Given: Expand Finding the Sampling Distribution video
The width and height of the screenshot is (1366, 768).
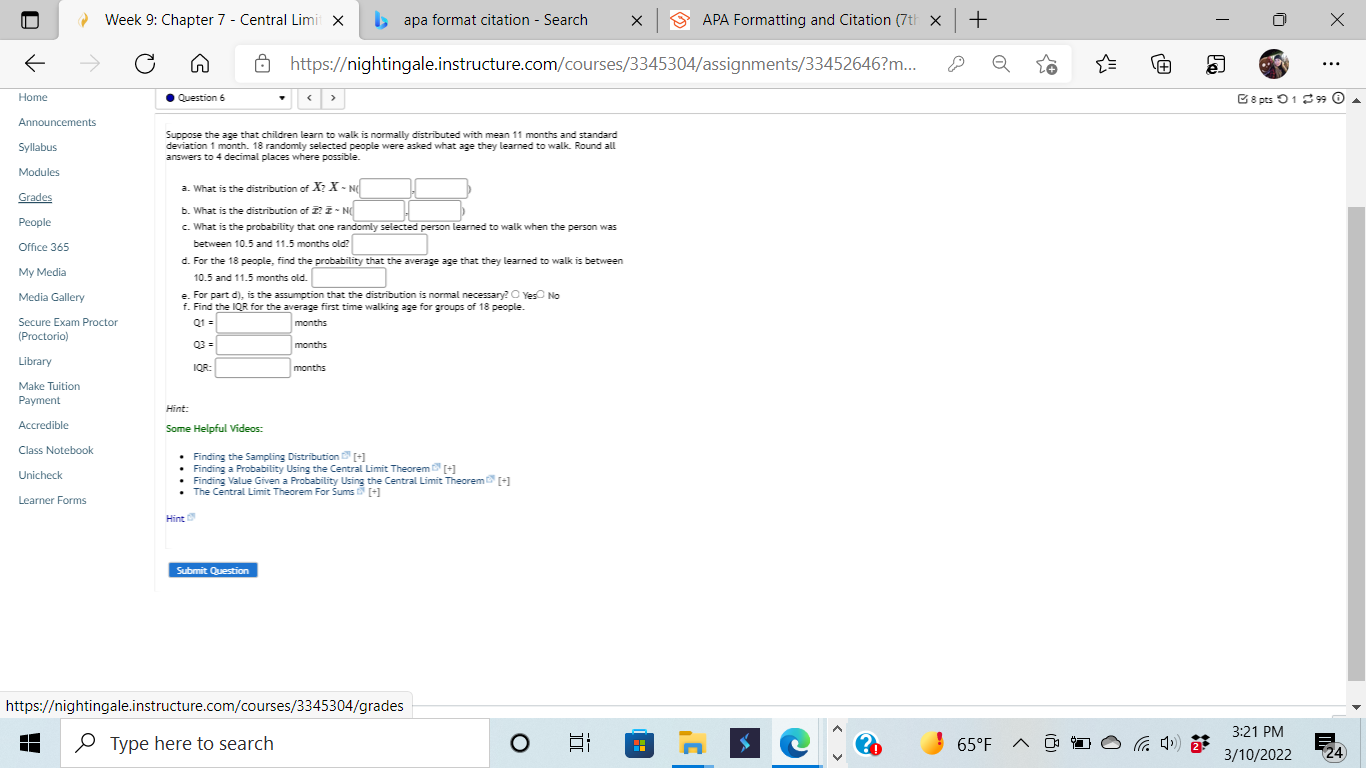Looking at the screenshot, I should [x=358, y=457].
